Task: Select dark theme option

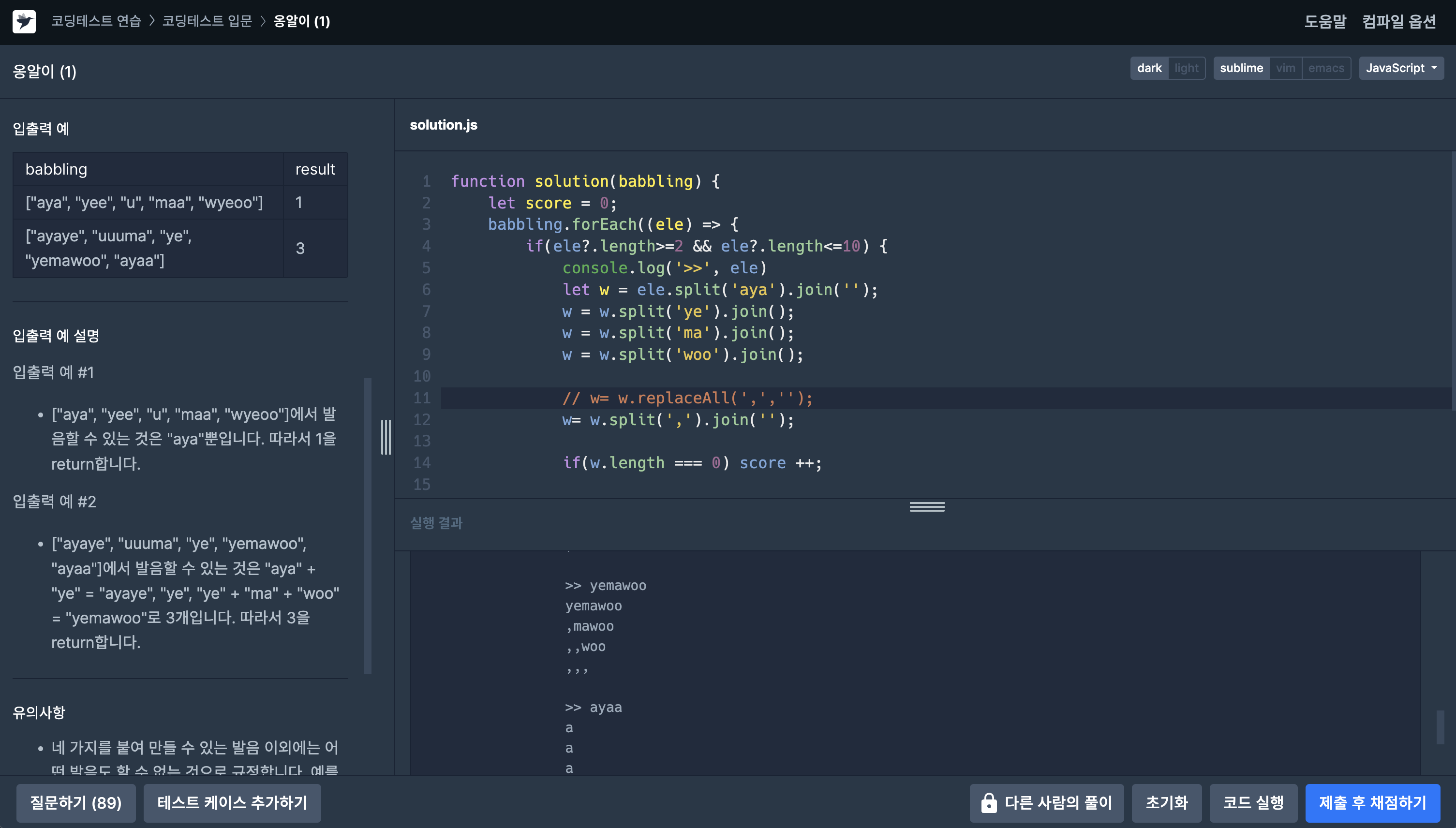Action: coord(1149,68)
